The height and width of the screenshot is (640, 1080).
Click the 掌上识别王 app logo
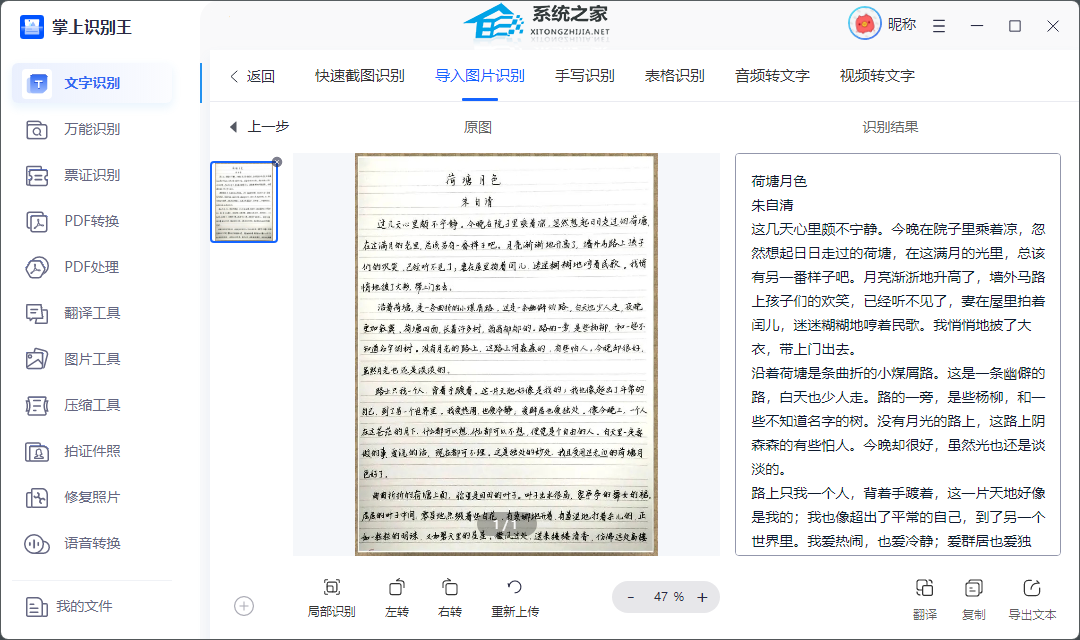click(32, 27)
